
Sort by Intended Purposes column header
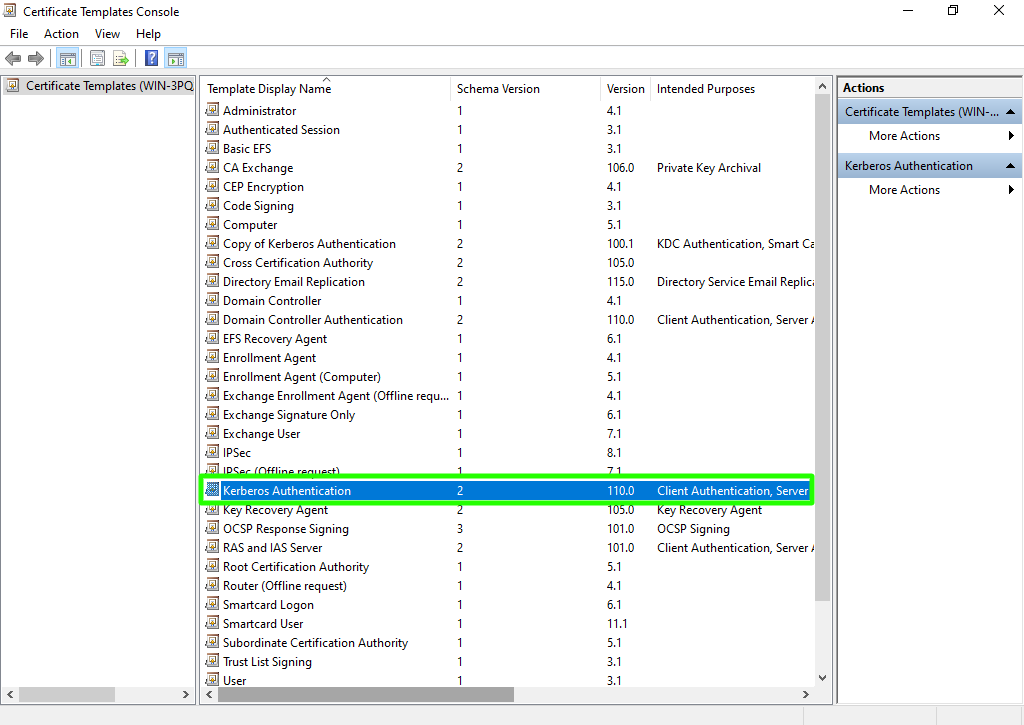point(706,89)
